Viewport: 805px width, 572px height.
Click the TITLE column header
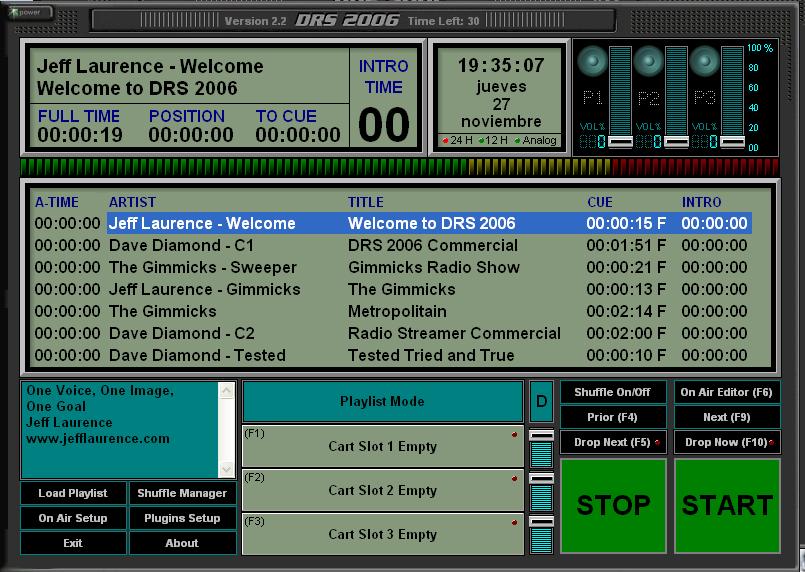click(366, 202)
